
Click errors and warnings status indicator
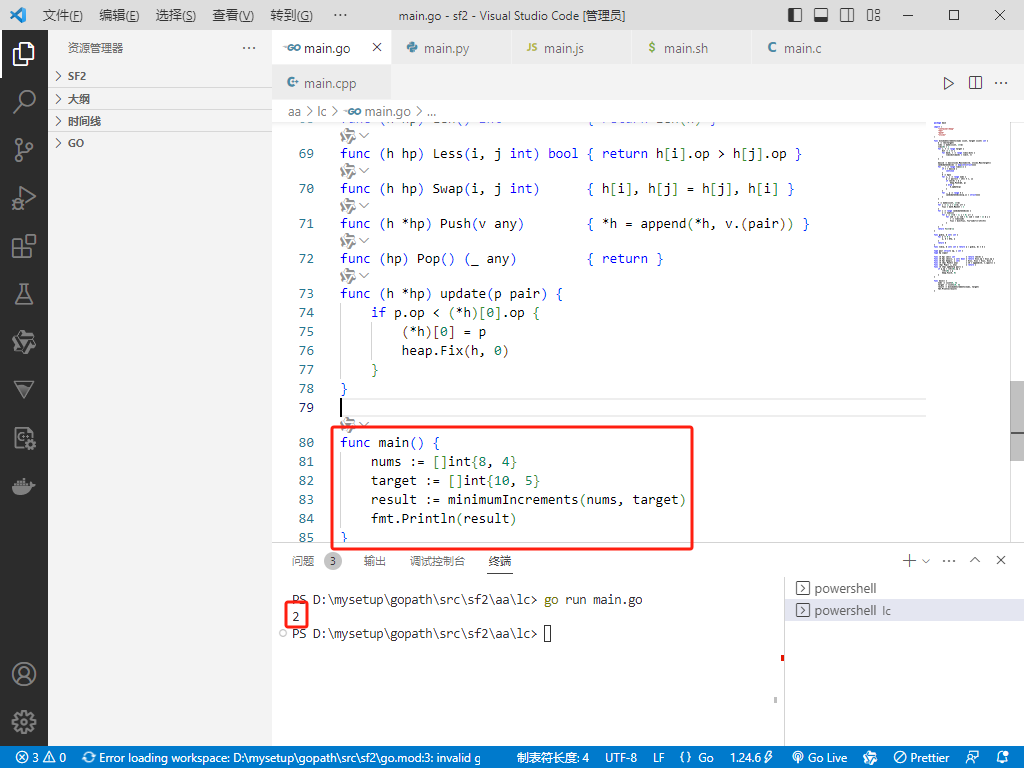[x=40, y=758]
